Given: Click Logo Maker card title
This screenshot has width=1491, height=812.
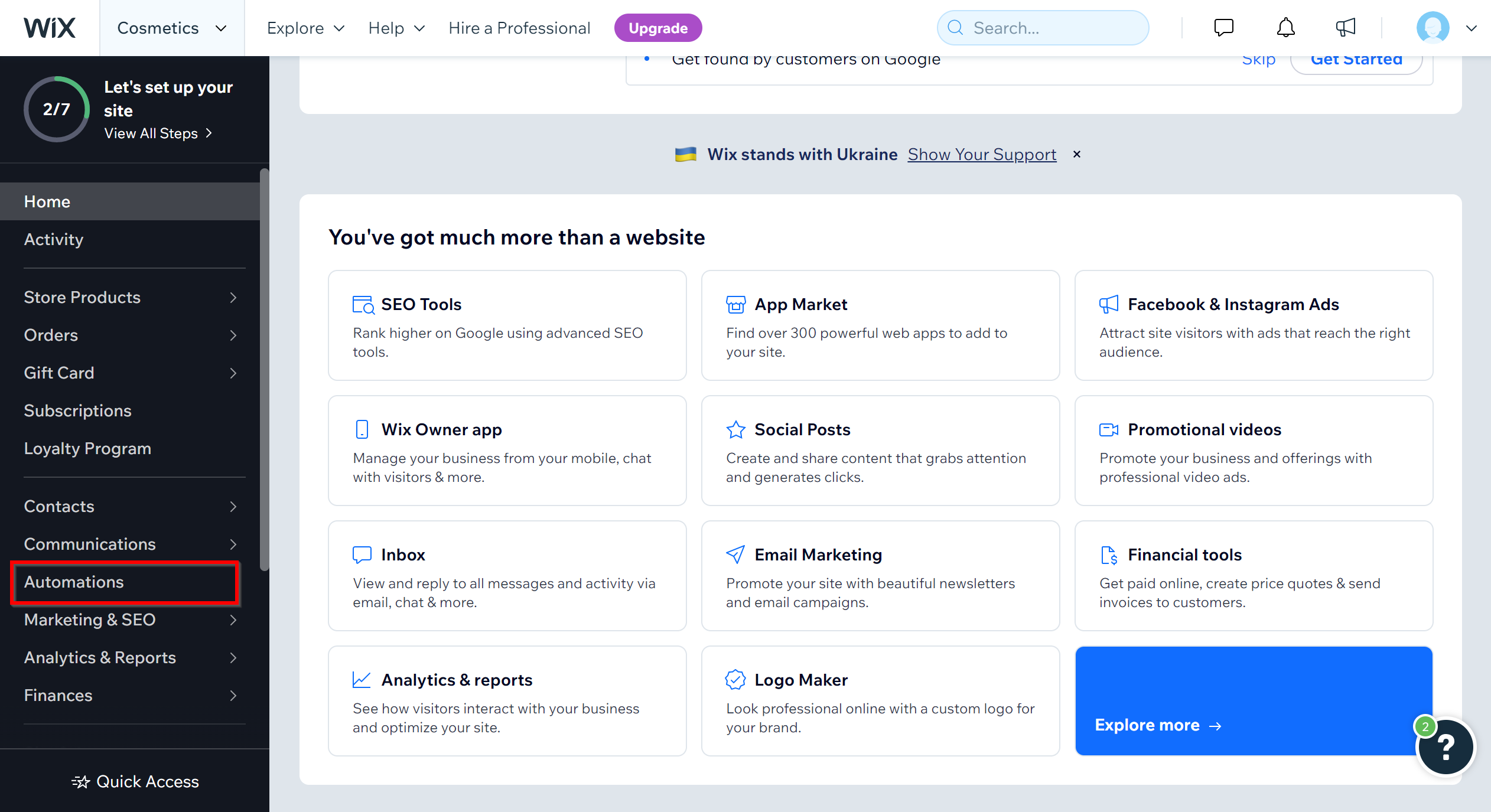Looking at the screenshot, I should (801, 680).
